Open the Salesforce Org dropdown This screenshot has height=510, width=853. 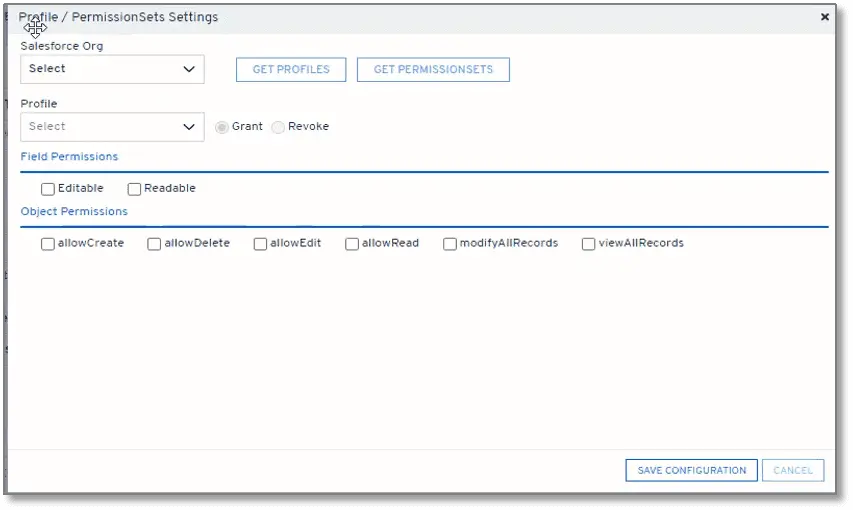click(x=112, y=69)
